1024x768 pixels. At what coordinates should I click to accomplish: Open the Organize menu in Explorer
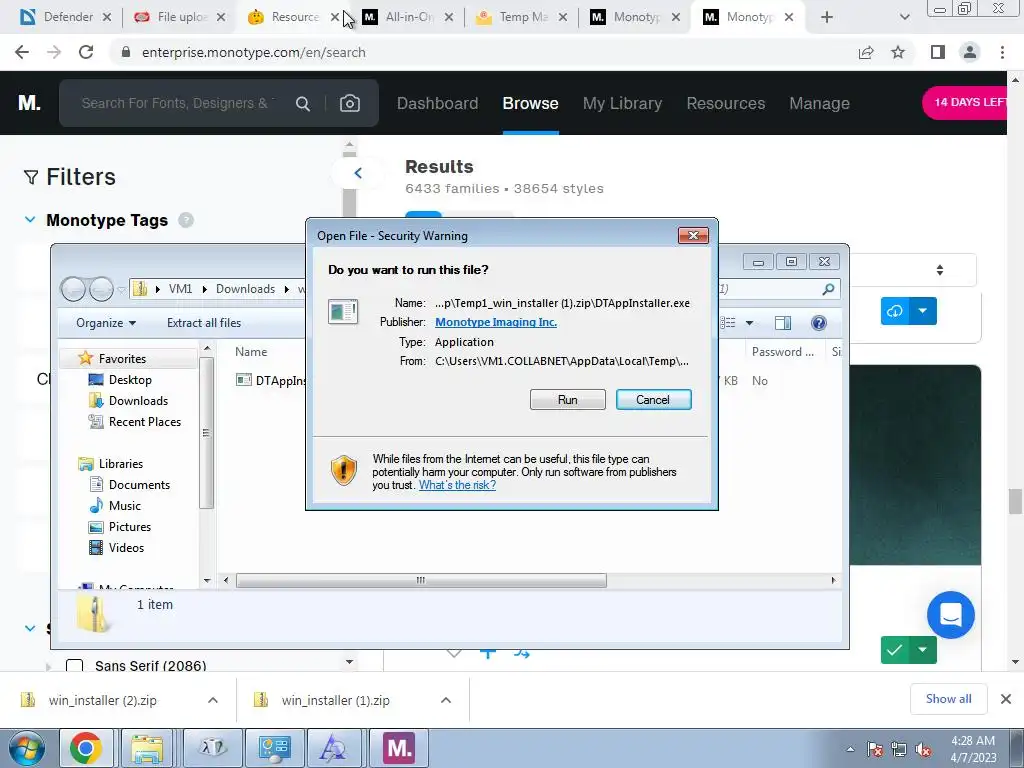tap(106, 323)
